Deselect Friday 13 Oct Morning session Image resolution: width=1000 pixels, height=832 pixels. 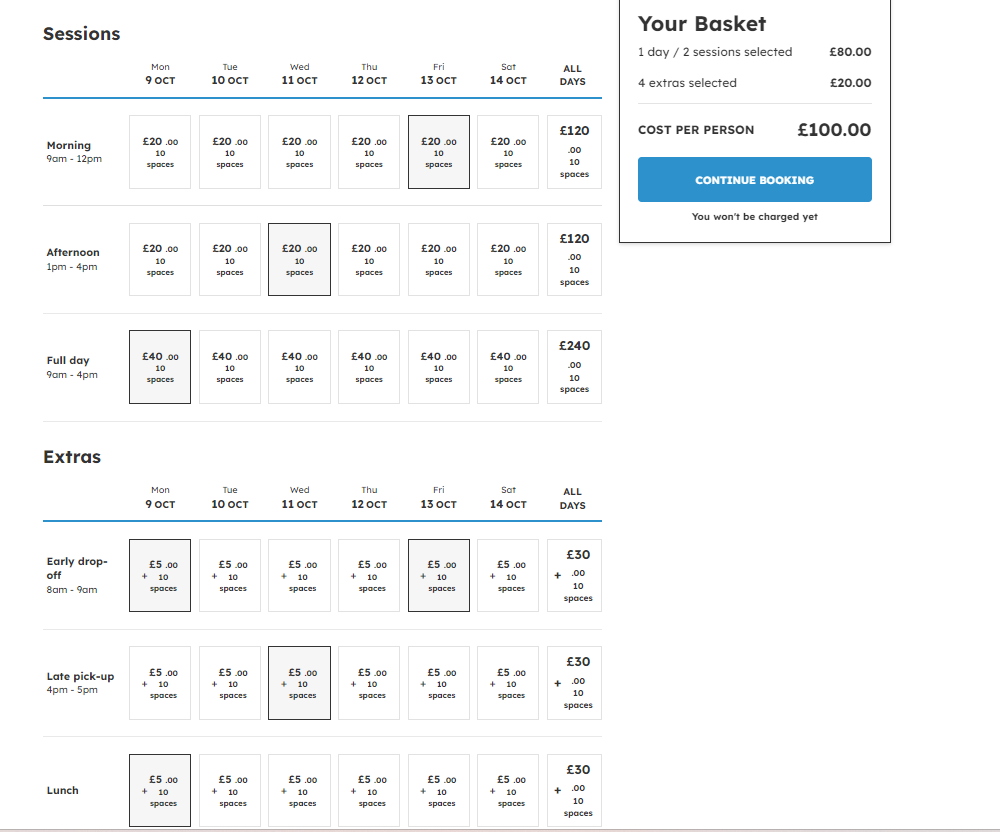click(438, 152)
